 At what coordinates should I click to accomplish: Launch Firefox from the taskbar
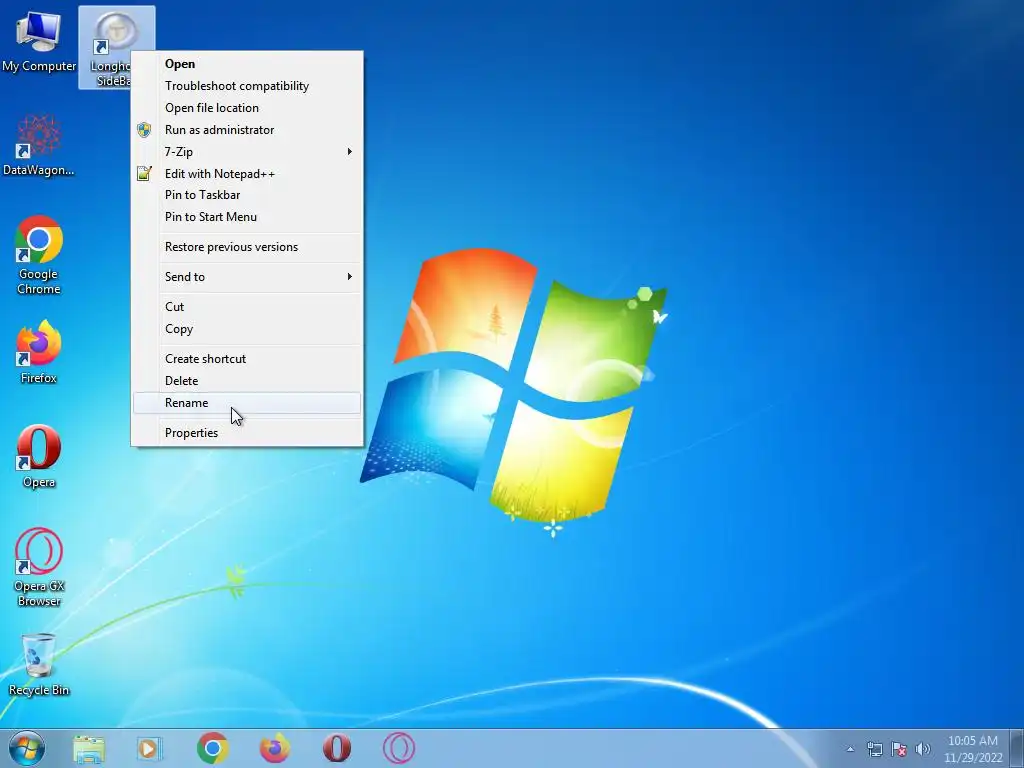point(274,748)
